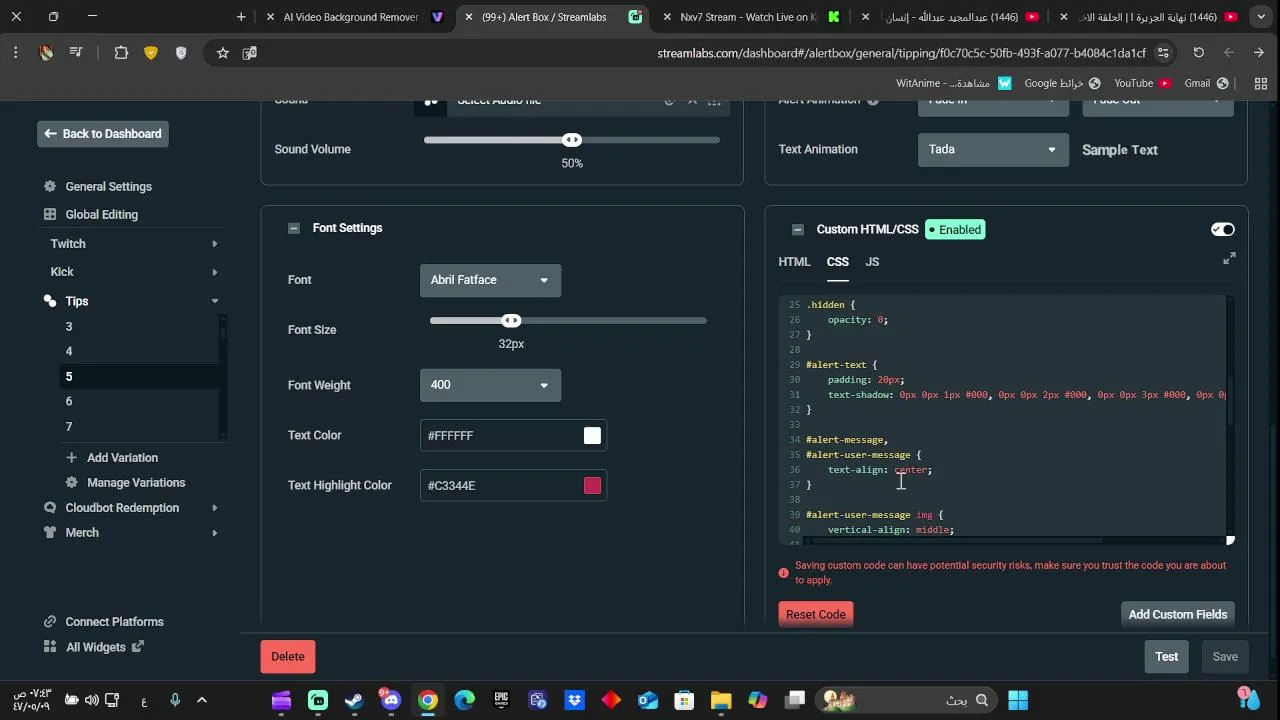
Task: Click the browser reload icon
Action: [x=1198, y=53]
